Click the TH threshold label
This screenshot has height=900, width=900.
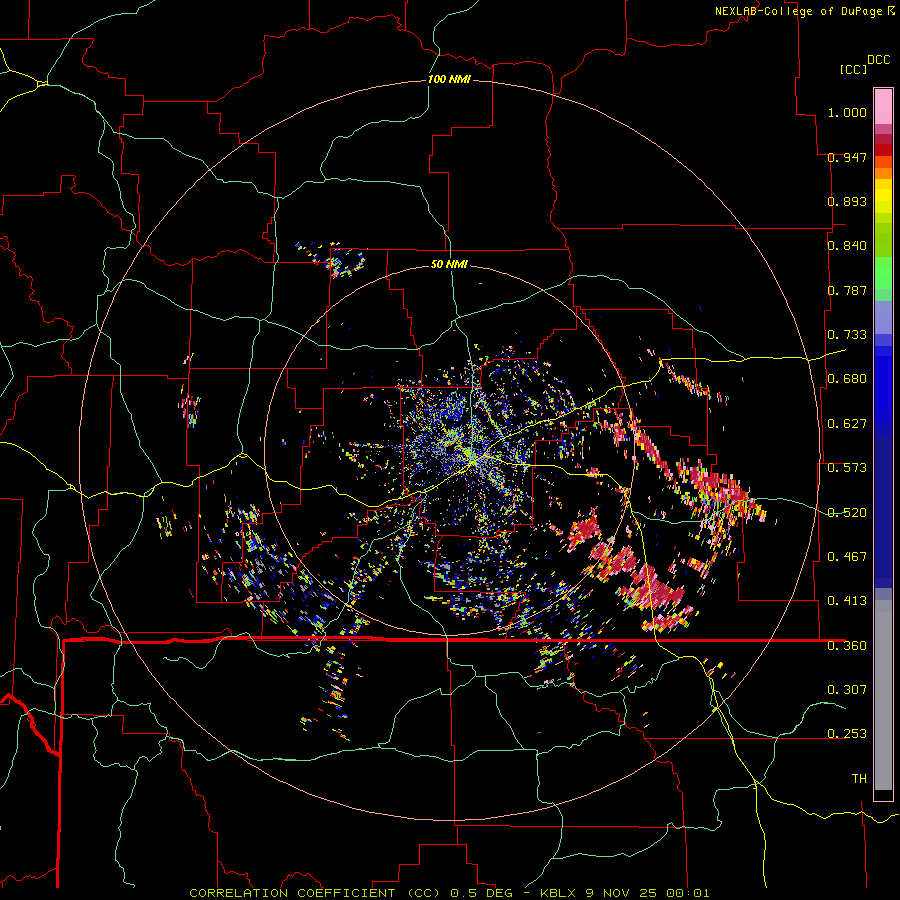tap(859, 779)
